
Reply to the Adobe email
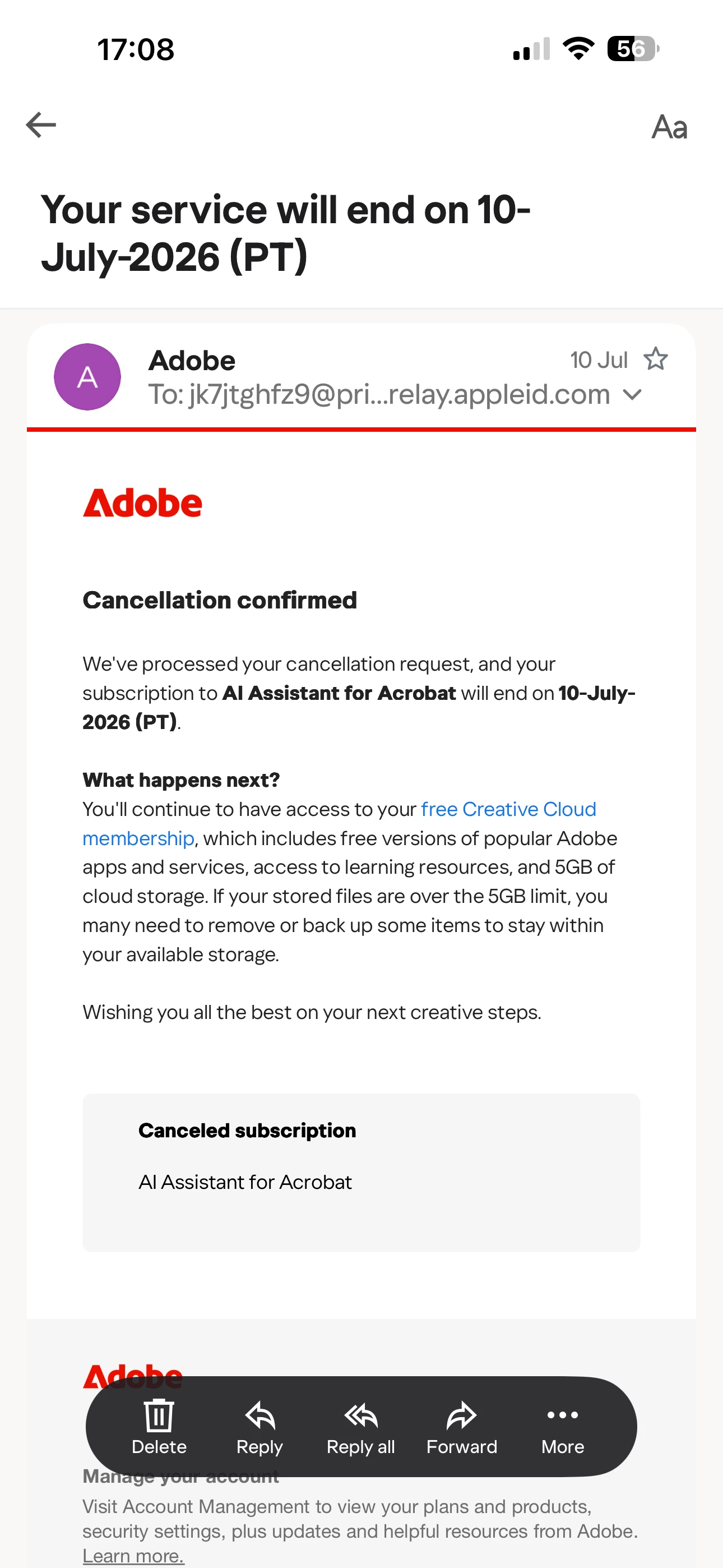260,1427
